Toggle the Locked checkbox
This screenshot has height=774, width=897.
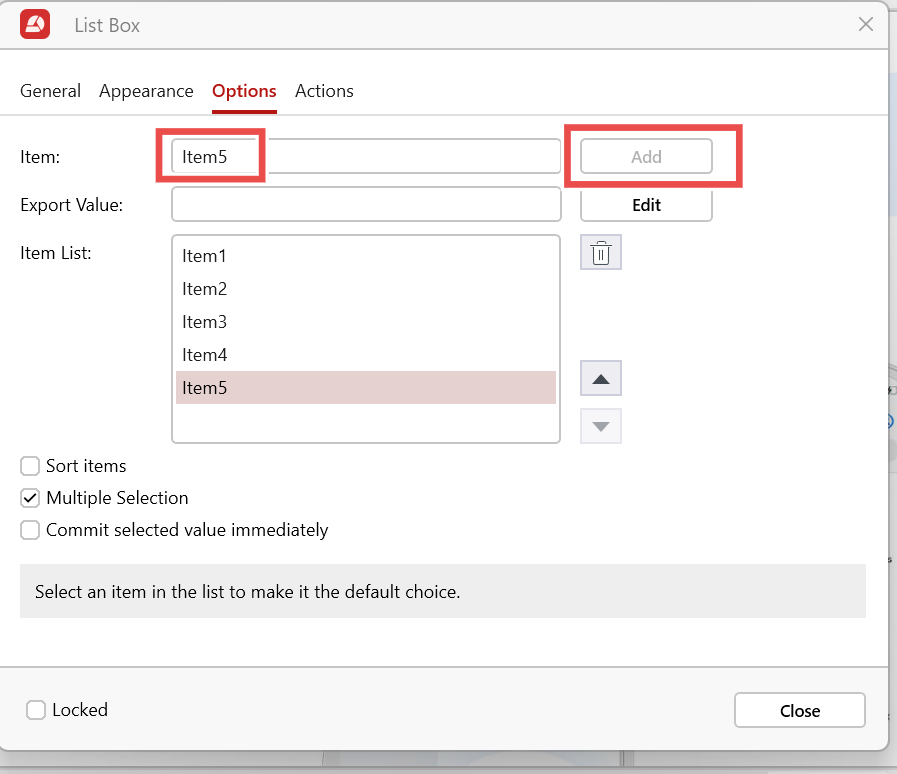coord(36,710)
